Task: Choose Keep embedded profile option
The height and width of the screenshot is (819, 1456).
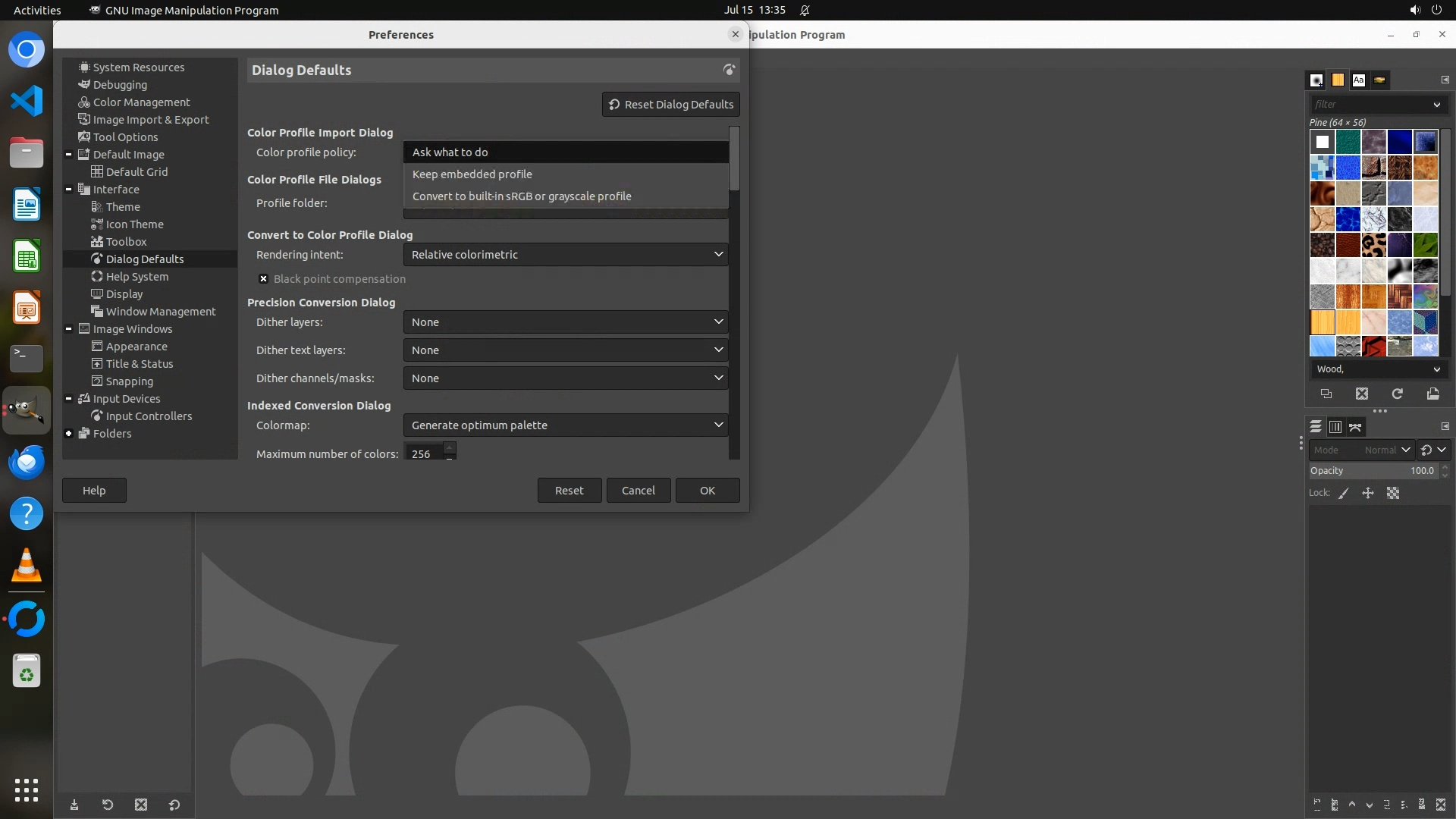Action: click(x=472, y=174)
